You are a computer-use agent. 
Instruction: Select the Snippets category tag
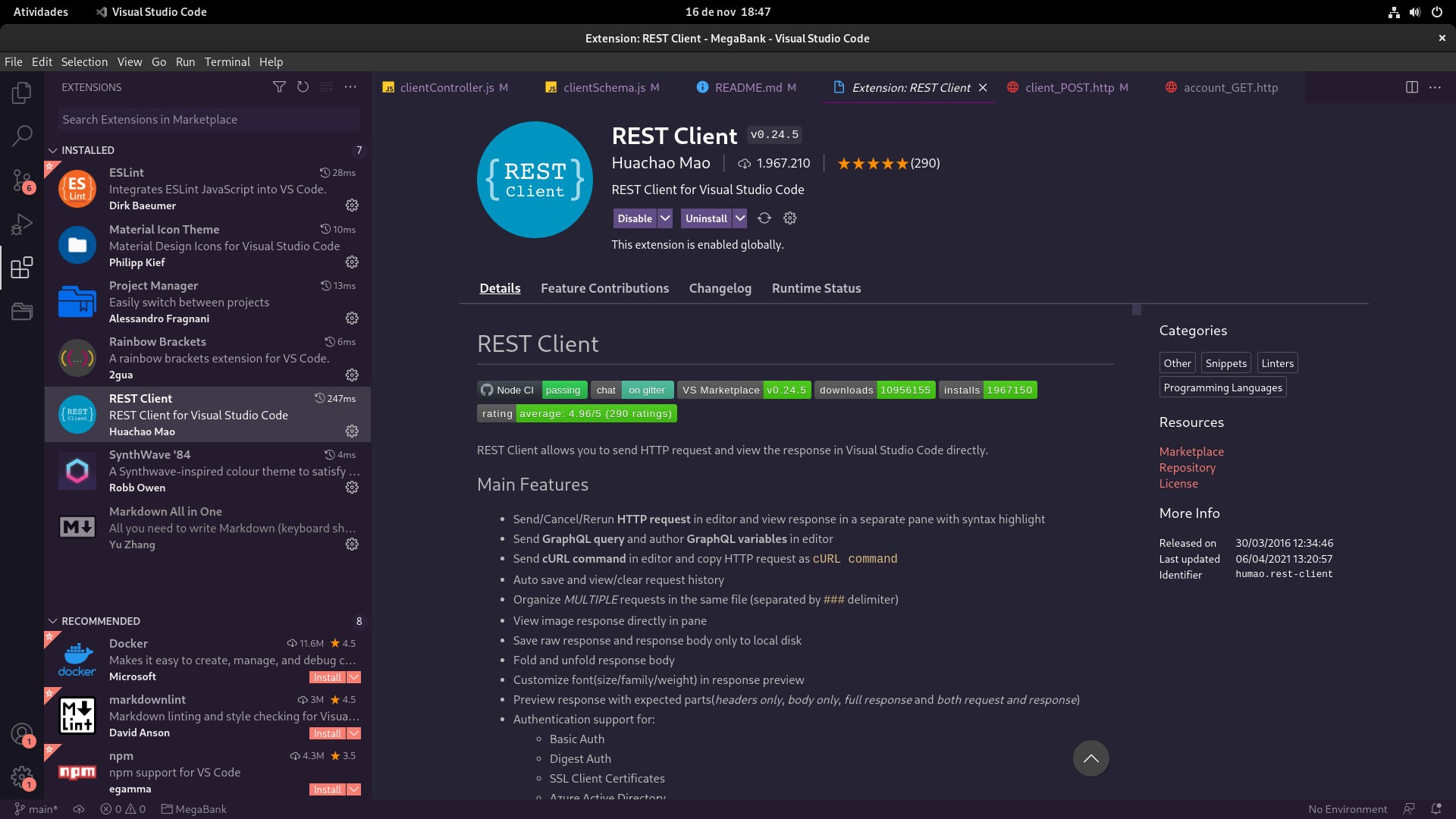pyautogui.click(x=1225, y=363)
